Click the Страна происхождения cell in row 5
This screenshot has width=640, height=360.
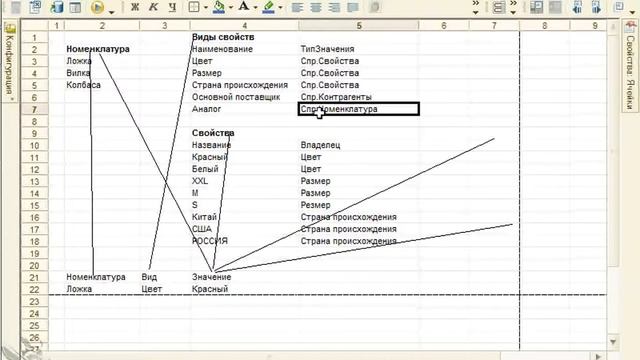point(240,85)
